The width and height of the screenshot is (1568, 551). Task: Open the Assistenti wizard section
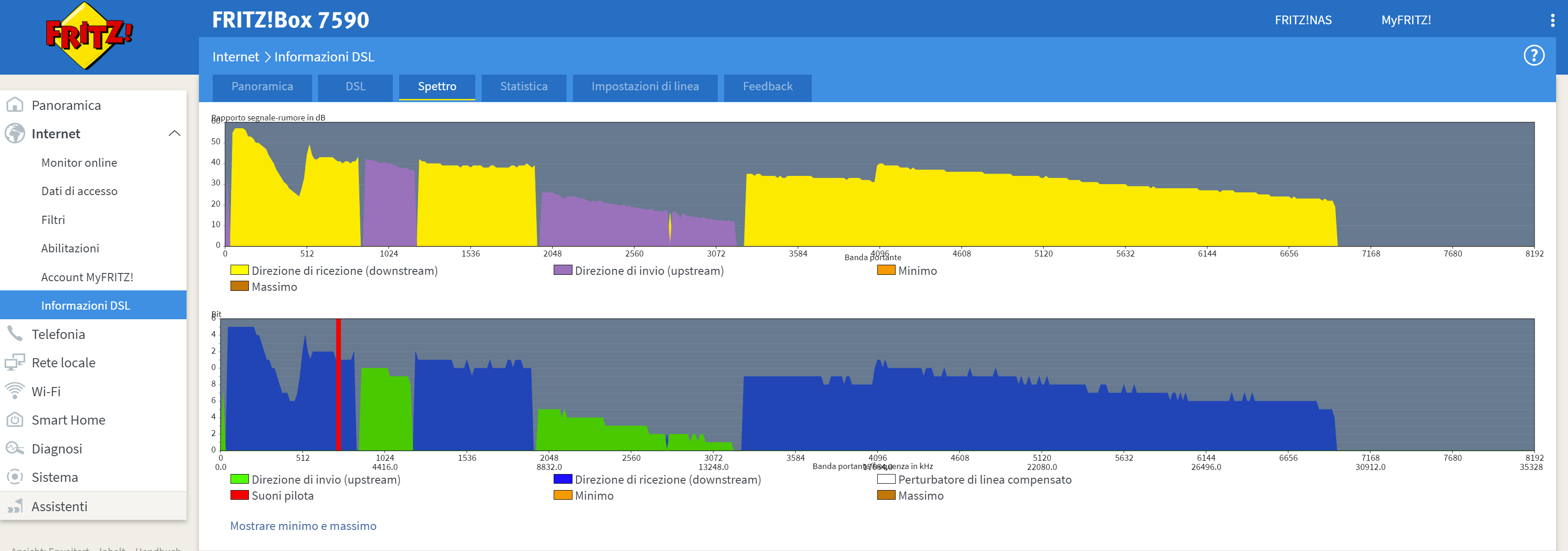59,506
